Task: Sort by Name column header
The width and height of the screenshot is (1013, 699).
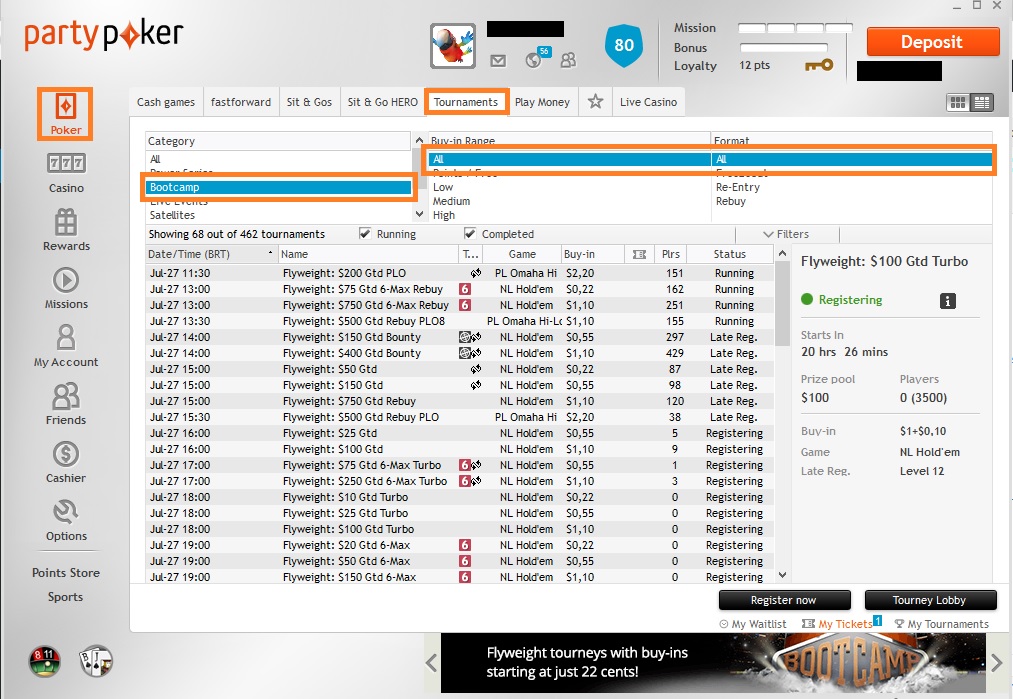Action: click(369, 255)
